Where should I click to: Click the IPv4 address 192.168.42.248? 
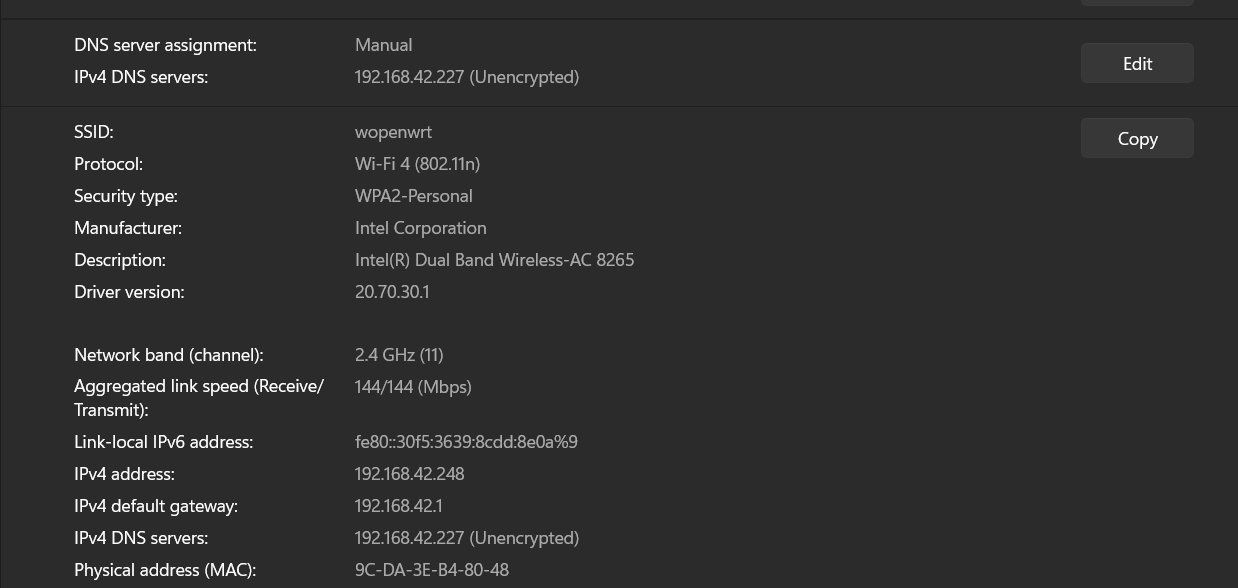[409, 474]
